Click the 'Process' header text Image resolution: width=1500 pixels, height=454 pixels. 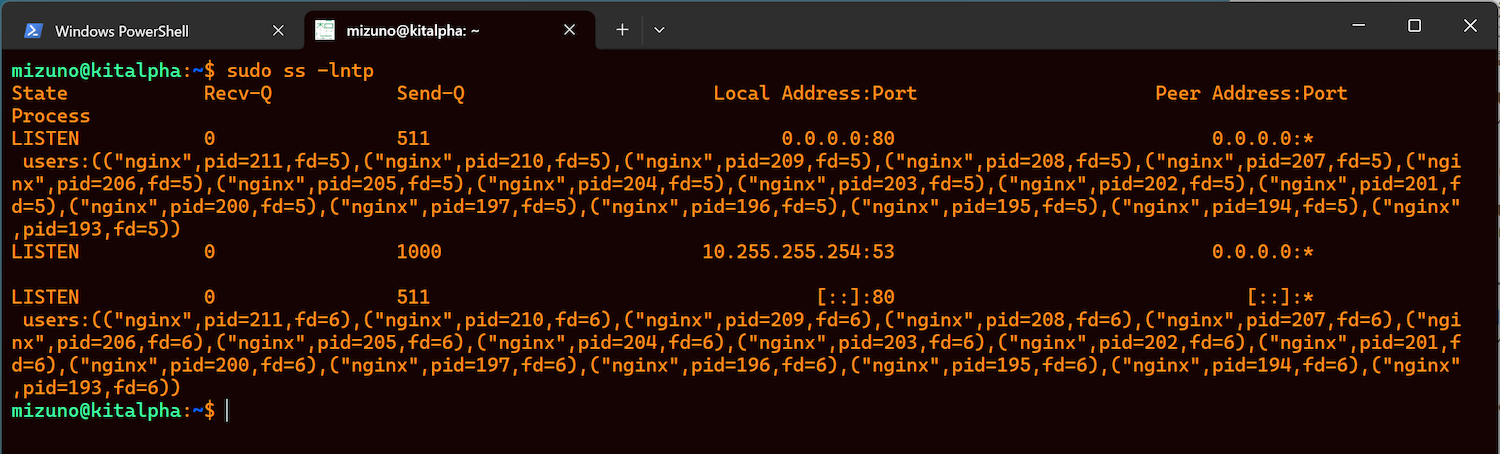(50, 116)
